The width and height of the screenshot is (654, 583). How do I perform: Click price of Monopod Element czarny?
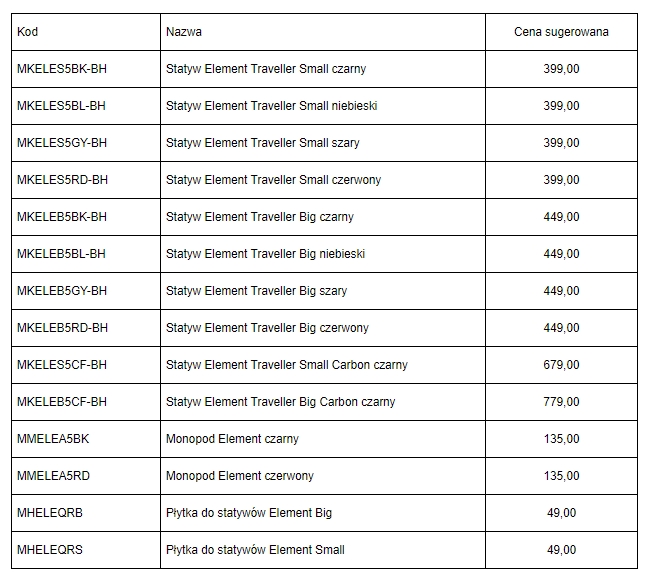[561, 439]
